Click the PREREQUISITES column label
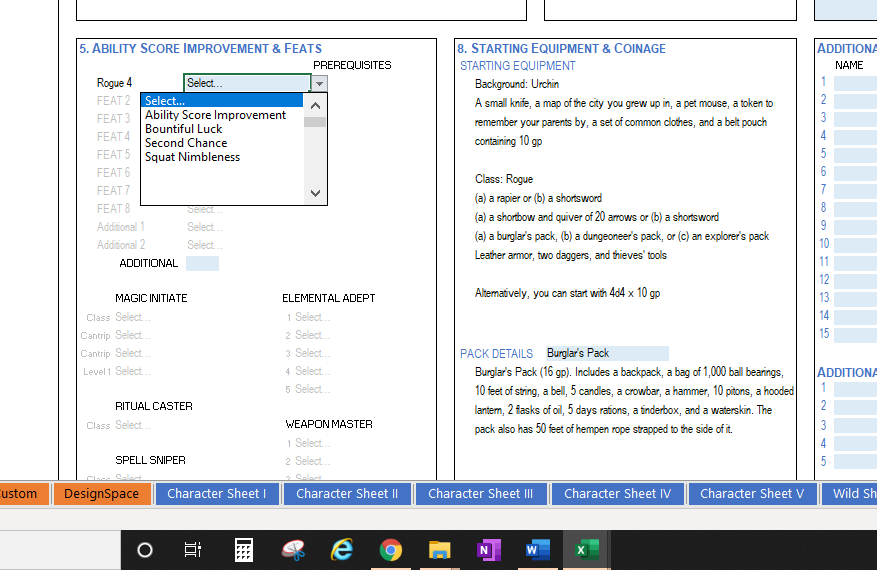This screenshot has width=877, height=570. point(352,65)
